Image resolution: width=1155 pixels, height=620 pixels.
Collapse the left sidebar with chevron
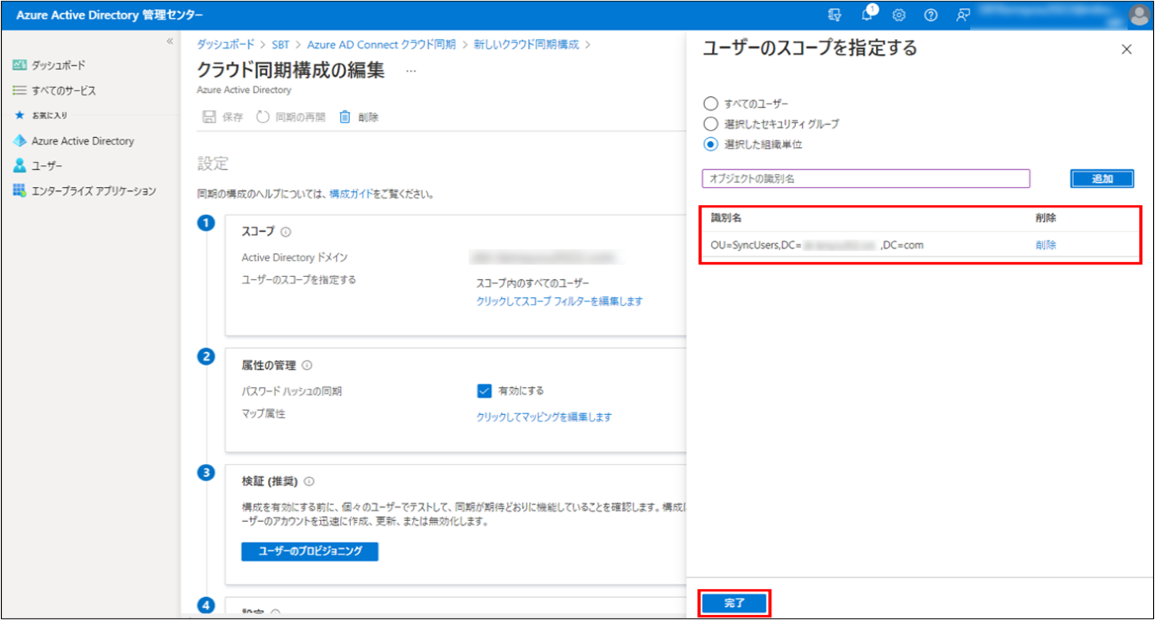(169, 41)
